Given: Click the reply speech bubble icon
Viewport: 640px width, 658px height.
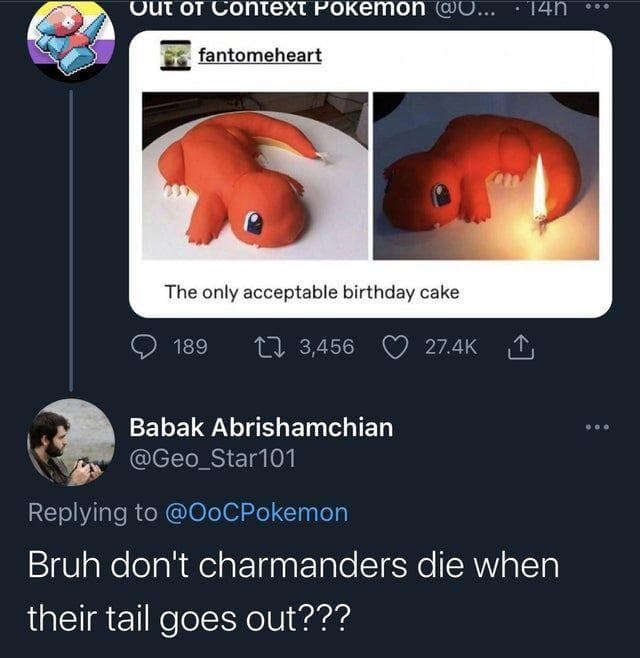Looking at the screenshot, I should (x=145, y=347).
